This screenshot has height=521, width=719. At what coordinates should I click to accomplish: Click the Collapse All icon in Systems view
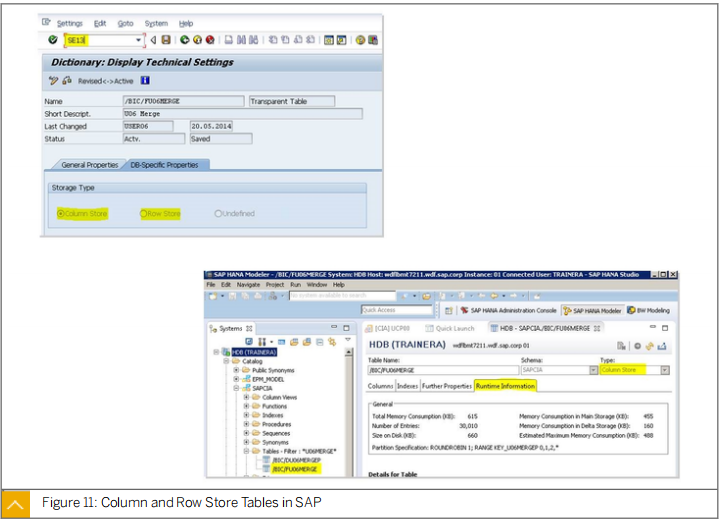point(320,342)
